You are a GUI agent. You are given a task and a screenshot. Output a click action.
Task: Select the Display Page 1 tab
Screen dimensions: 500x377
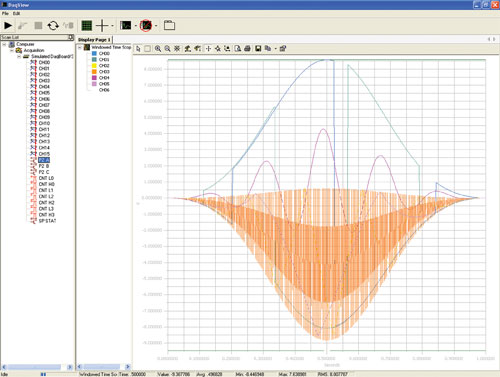pos(94,40)
